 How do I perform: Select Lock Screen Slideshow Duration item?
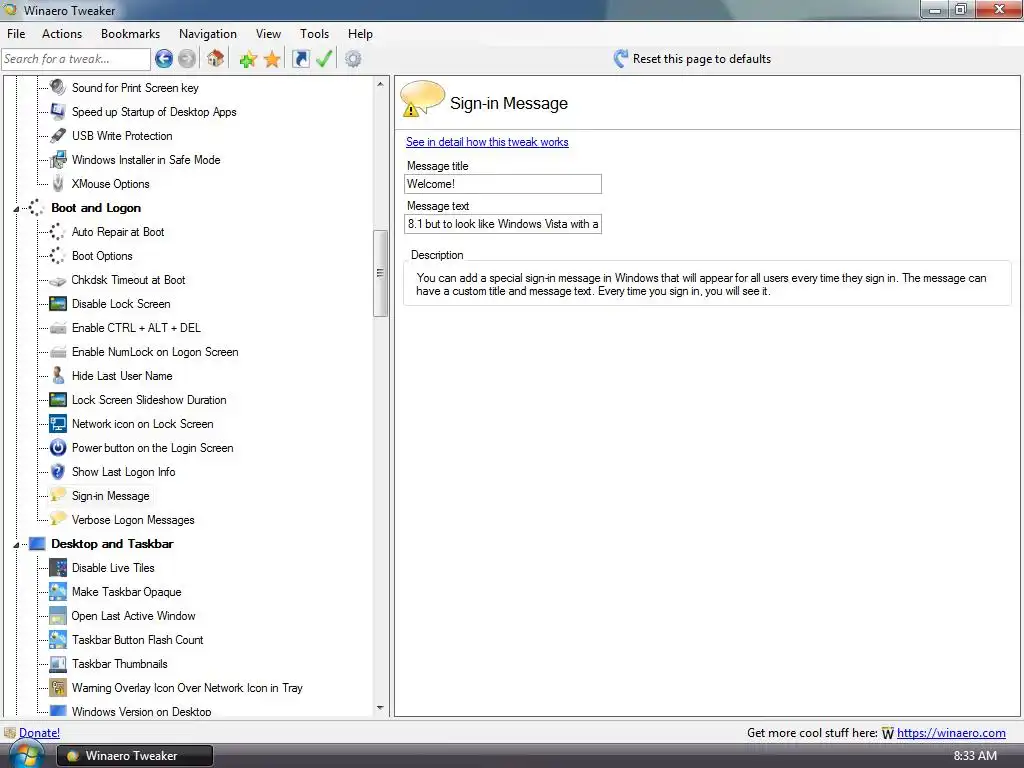click(x=149, y=400)
